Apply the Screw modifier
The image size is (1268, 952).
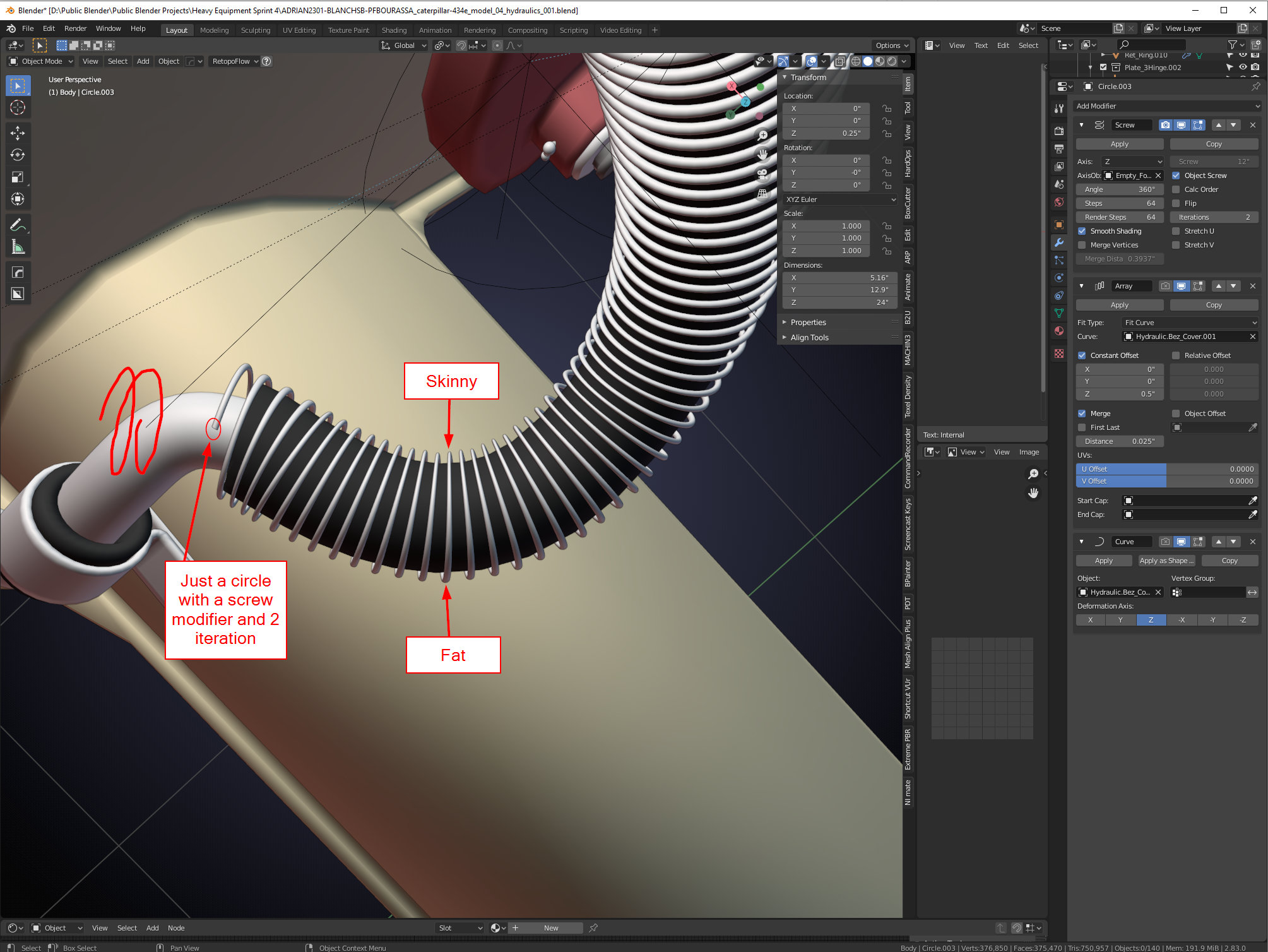tap(1119, 144)
